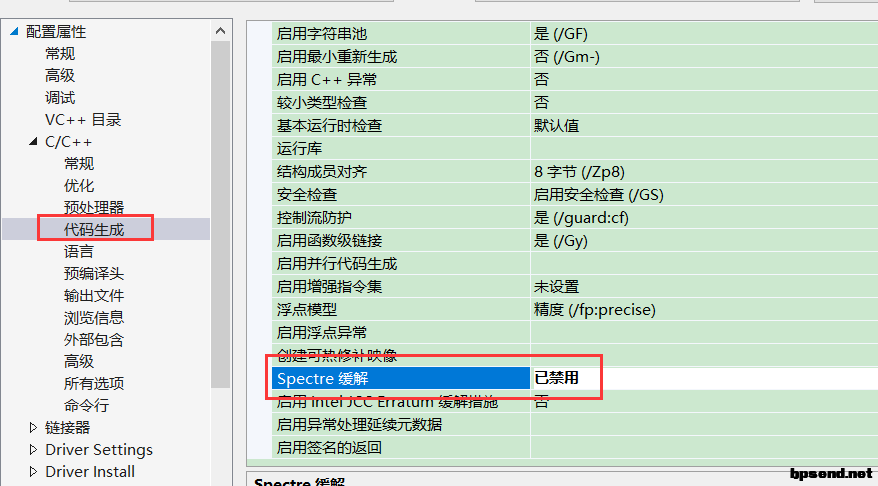
Task: Click the 默认值 value
Action: [x=557, y=125]
